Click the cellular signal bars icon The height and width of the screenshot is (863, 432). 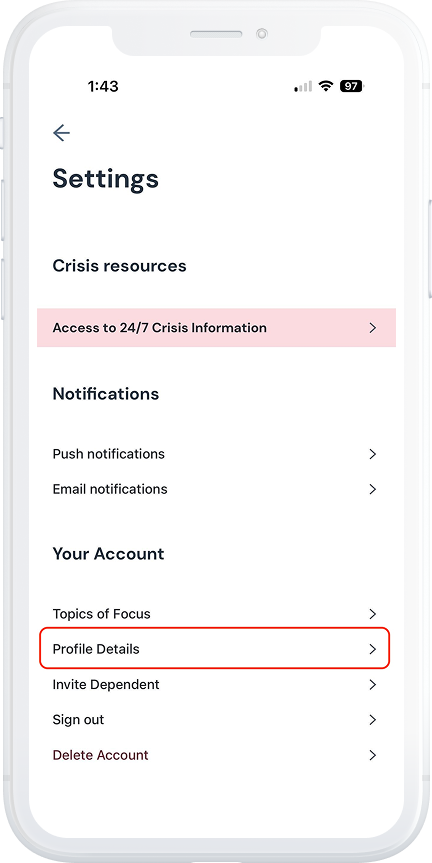click(x=303, y=86)
